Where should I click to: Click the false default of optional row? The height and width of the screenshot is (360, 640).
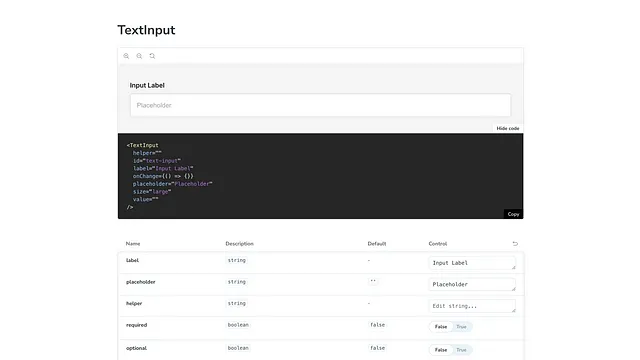click(377, 348)
